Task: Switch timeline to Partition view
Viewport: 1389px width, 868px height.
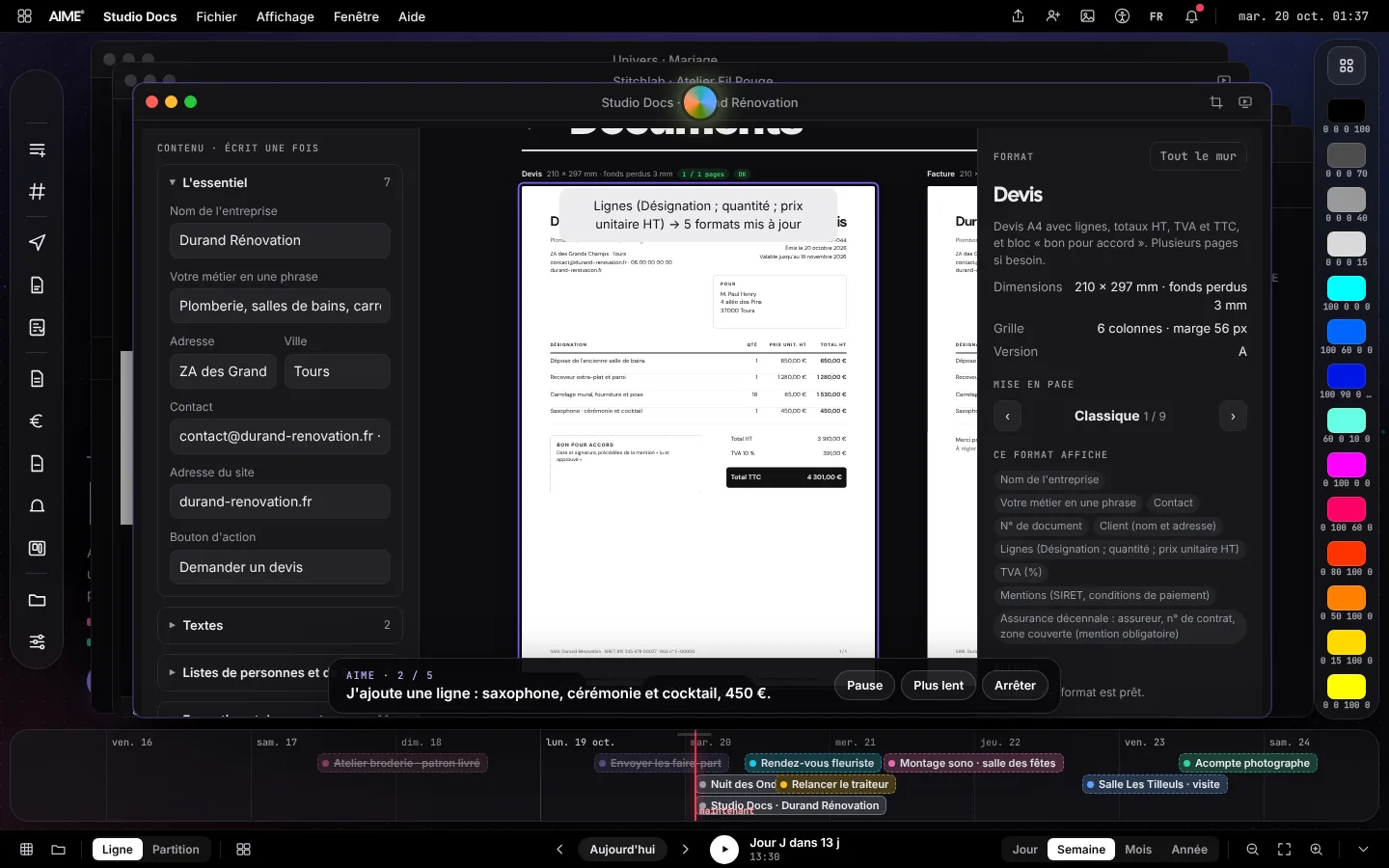Action: click(x=176, y=850)
